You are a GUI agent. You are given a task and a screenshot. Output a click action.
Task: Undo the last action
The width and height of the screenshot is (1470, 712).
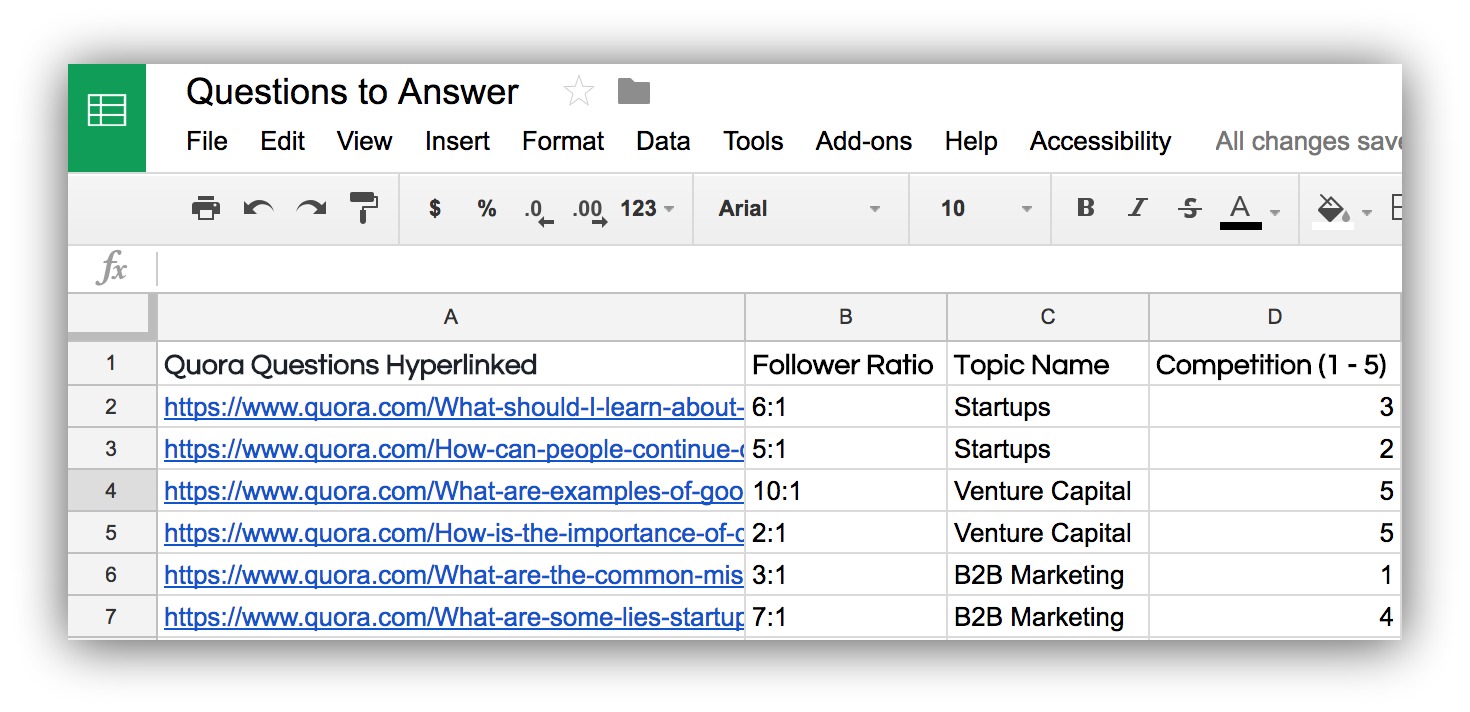(258, 209)
